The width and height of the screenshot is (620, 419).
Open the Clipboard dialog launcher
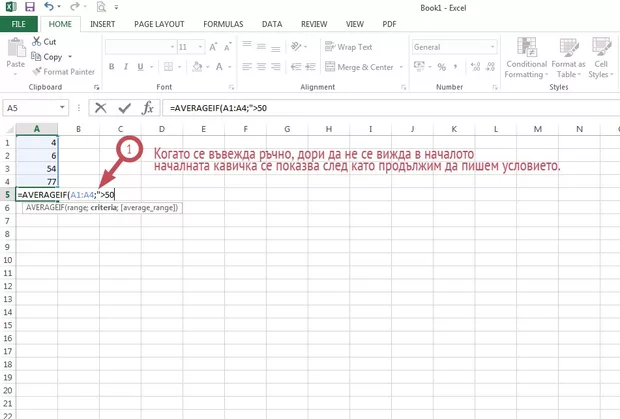[x=96, y=87]
